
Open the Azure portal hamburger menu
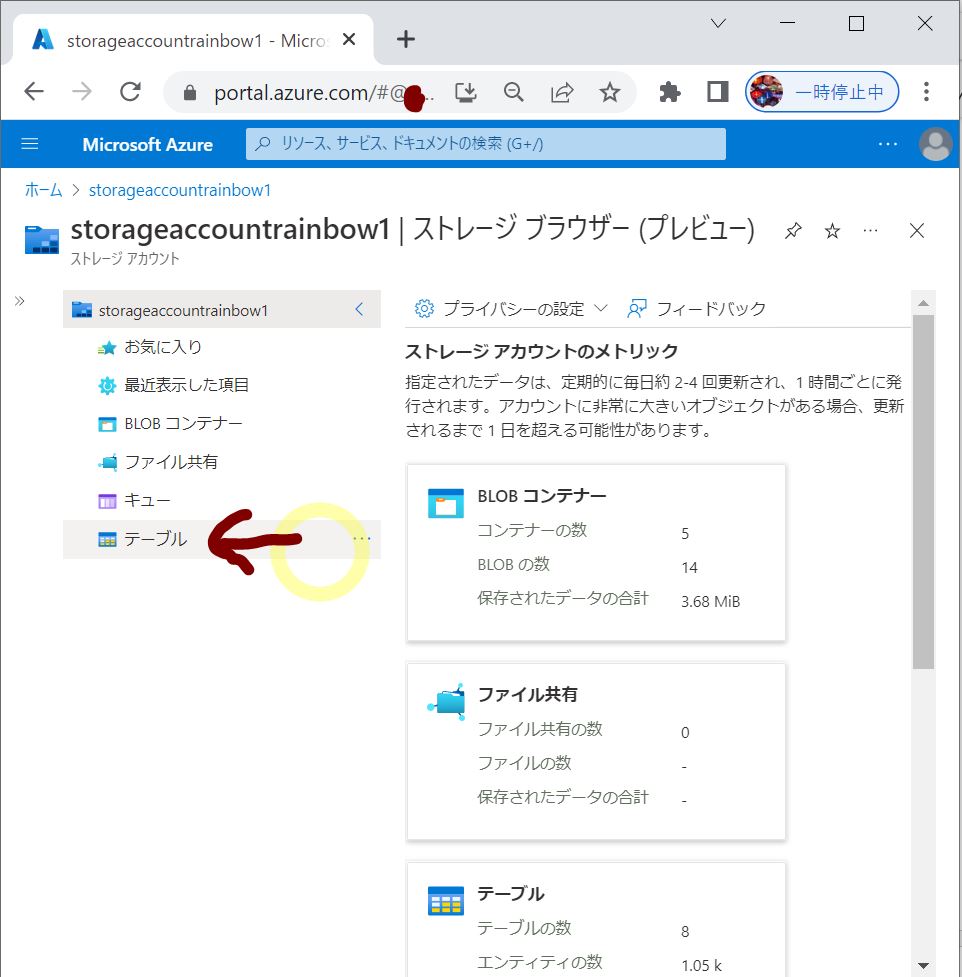[x=30, y=144]
